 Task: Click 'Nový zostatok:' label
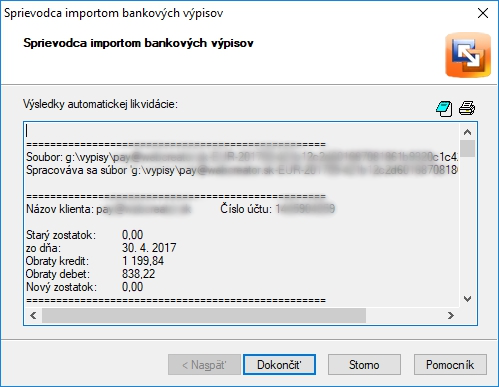click(x=61, y=287)
